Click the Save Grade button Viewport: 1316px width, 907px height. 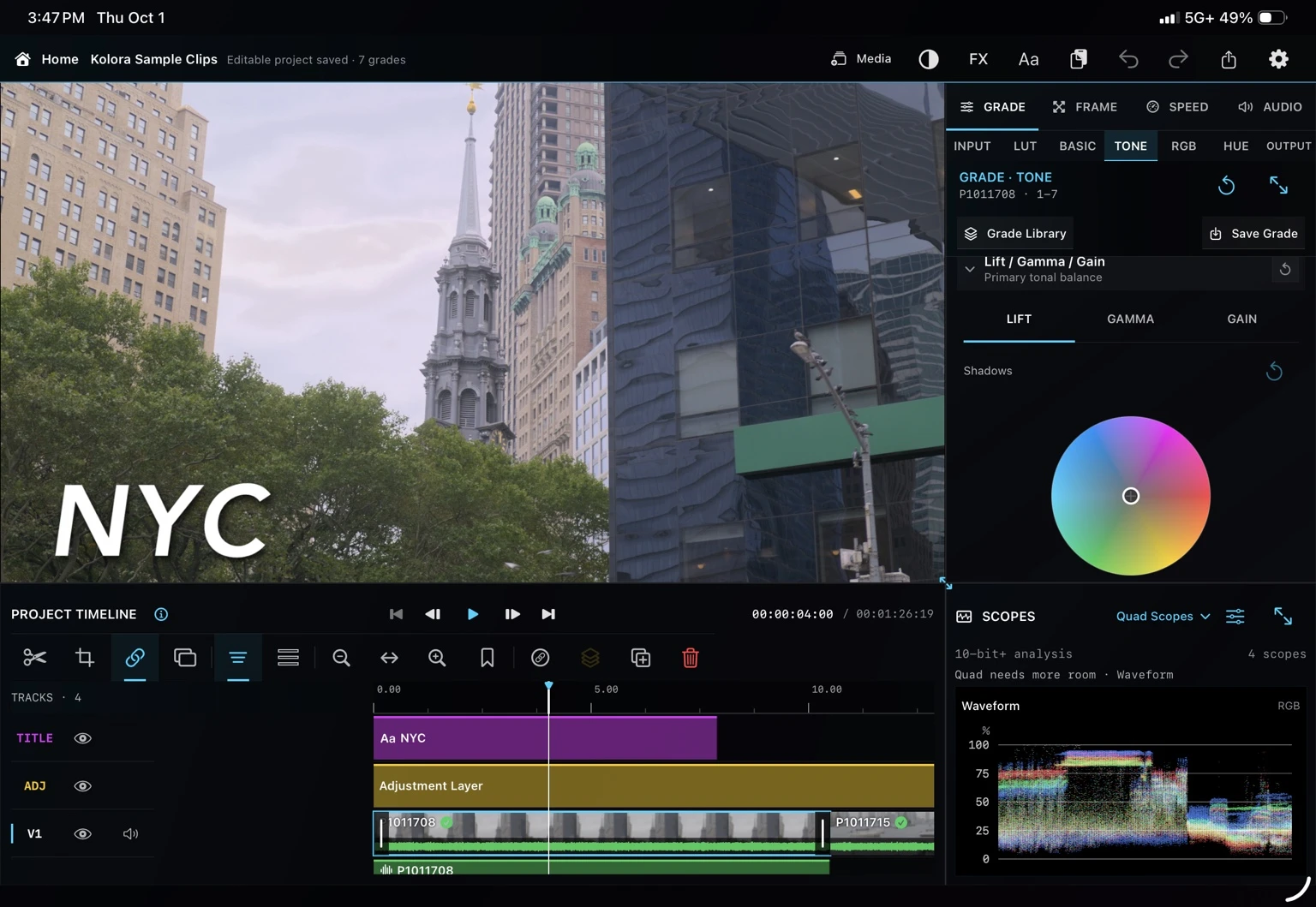coord(1253,234)
